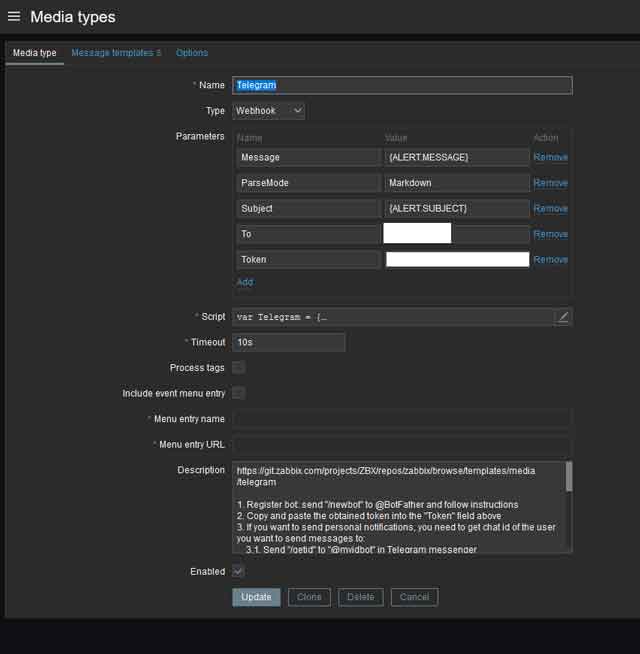Screen dimensions: 640x654
Task: Open the Options tab
Action: (192, 53)
